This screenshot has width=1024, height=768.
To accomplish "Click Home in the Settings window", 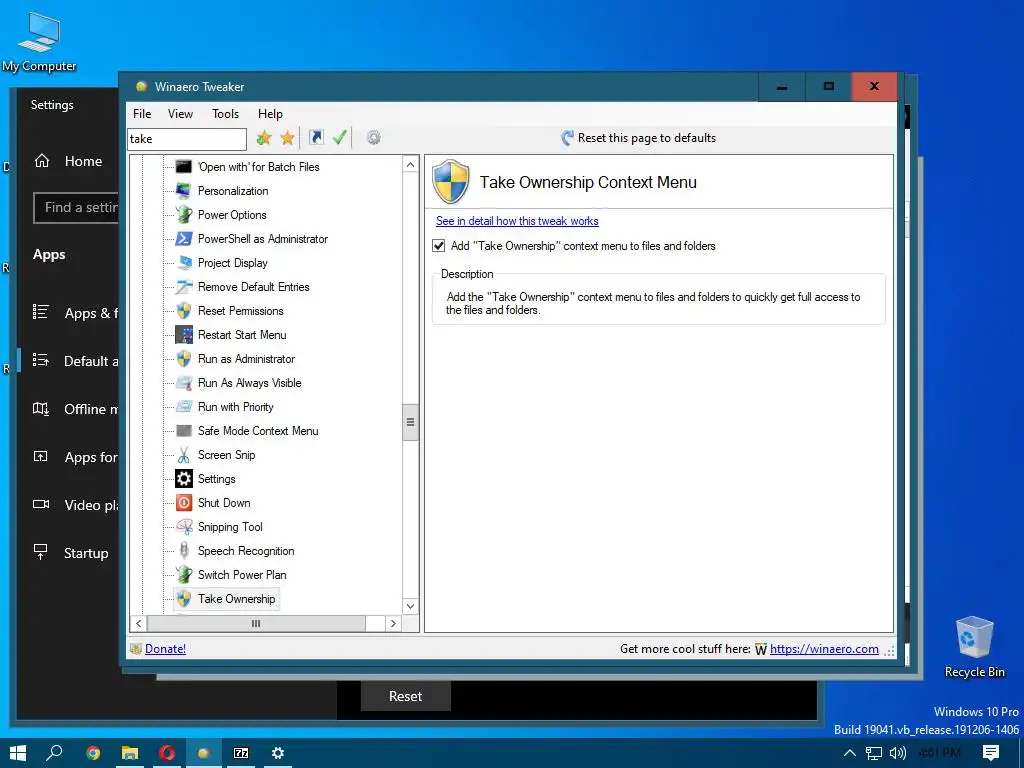I will (x=68, y=161).
